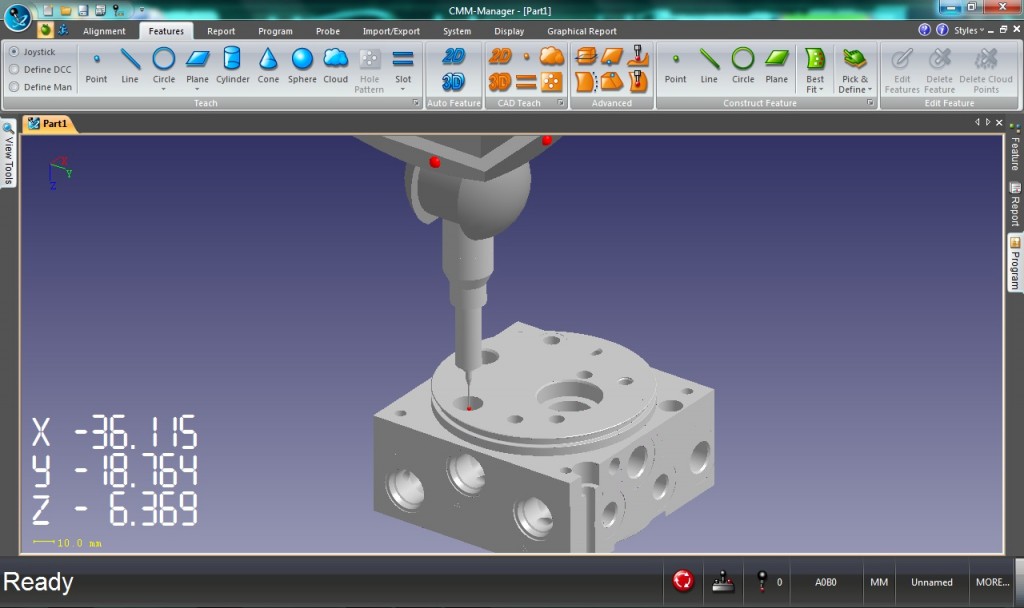
Task: Open CAD Teach group dialog launcher
Action: (560, 103)
